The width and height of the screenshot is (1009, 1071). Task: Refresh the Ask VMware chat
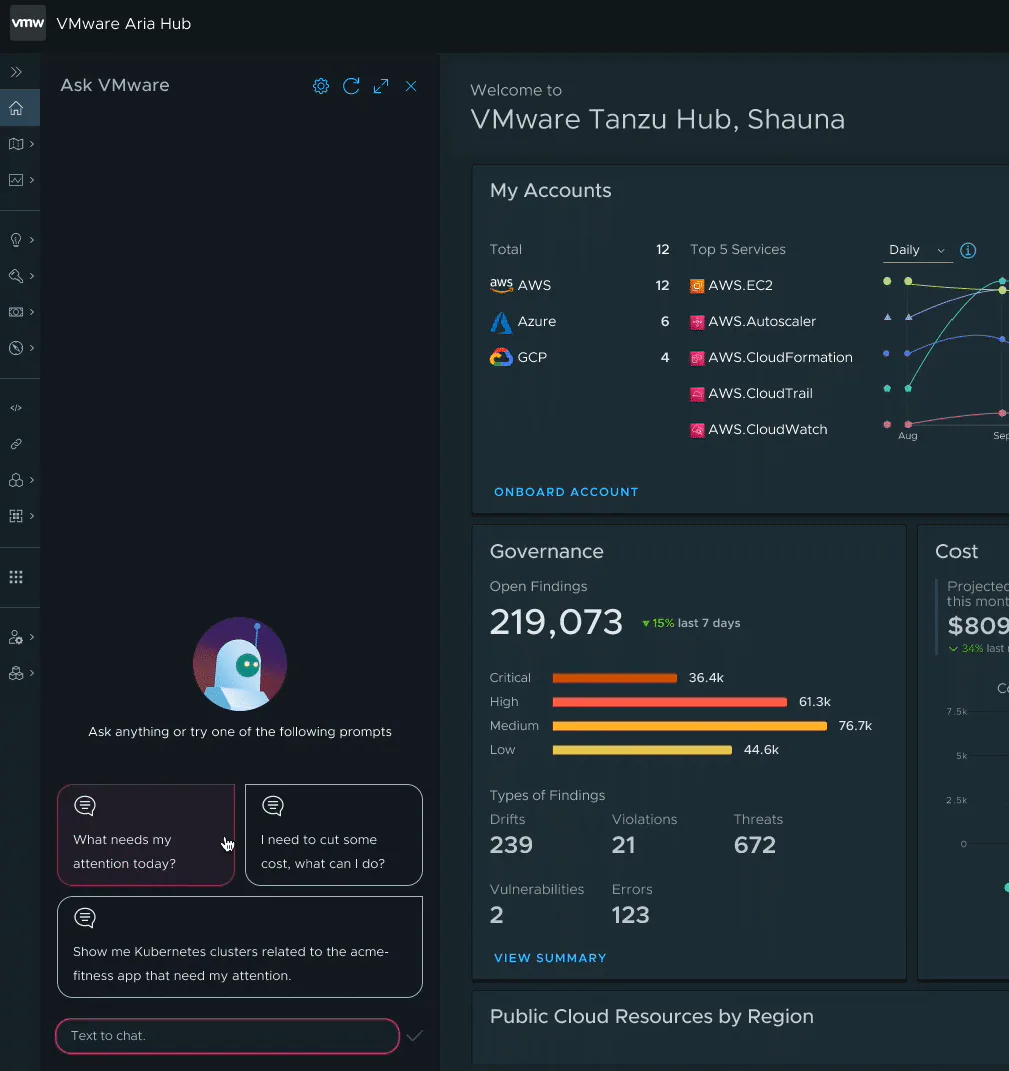coord(351,86)
